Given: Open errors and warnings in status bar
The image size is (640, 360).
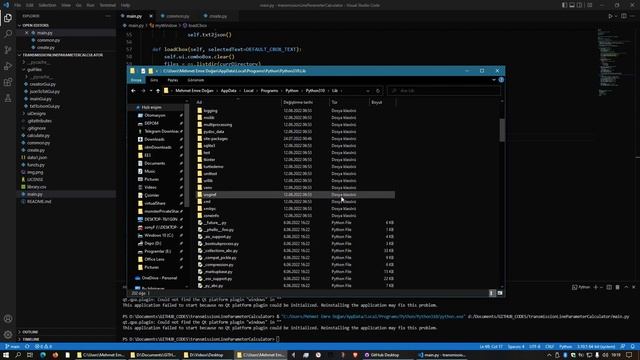Looking at the screenshot, I should tap(44, 347).
